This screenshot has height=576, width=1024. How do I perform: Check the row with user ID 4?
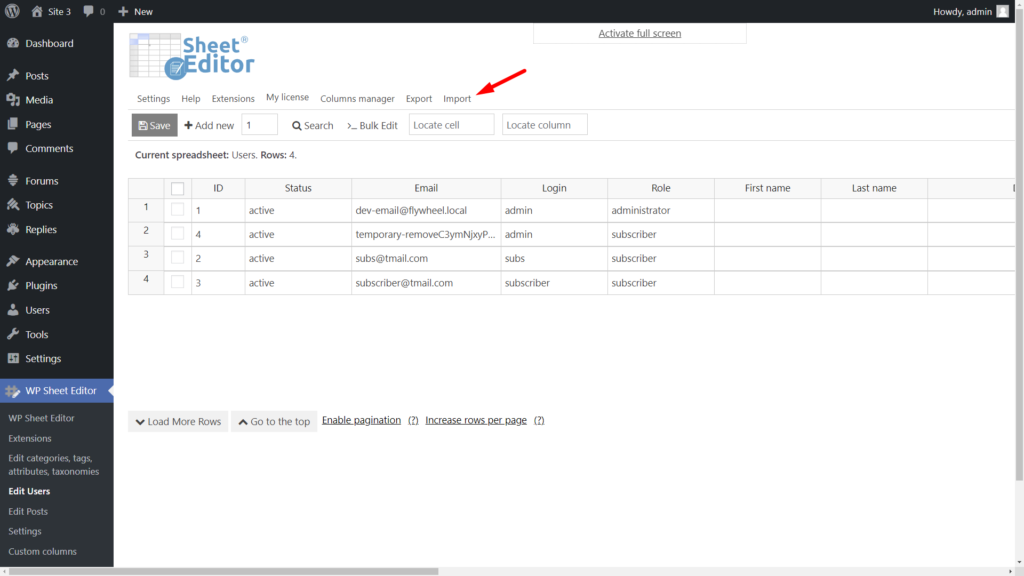tap(177, 233)
